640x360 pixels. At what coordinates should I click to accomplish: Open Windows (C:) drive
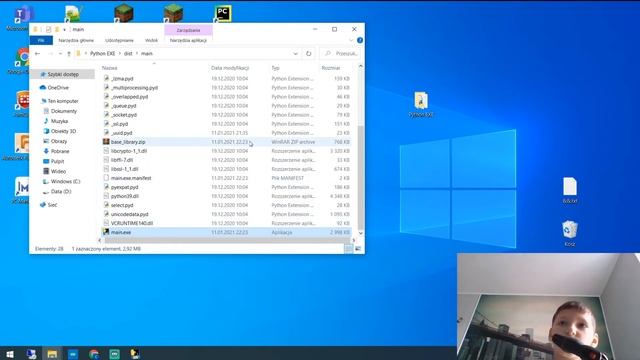[x=65, y=181]
